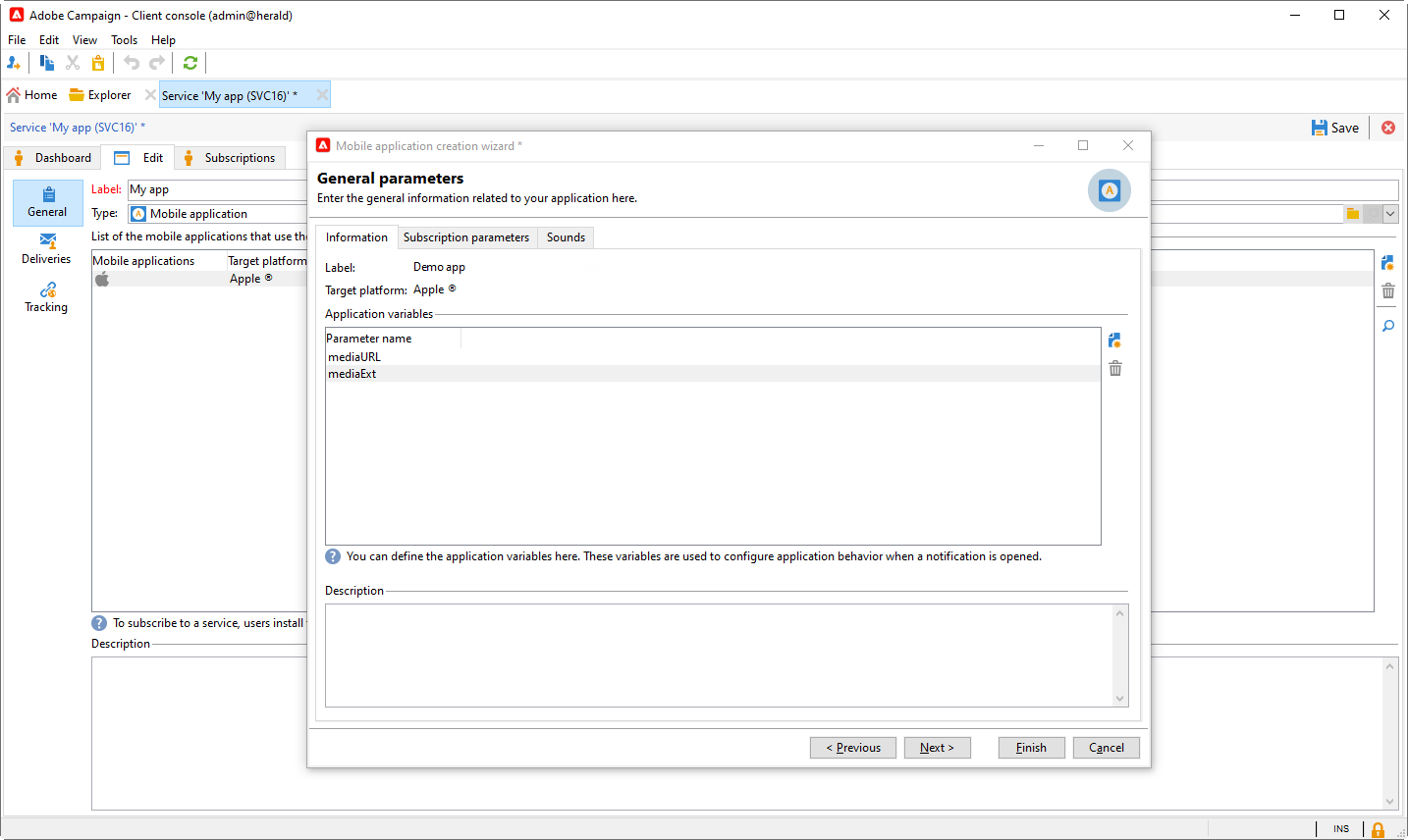Click the mobile application wizard badge icon
This screenshot has height=840, width=1408.
coord(1110,190)
